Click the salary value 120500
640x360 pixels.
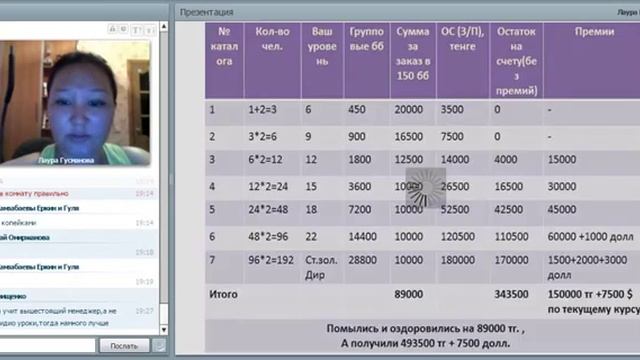tap(458, 236)
